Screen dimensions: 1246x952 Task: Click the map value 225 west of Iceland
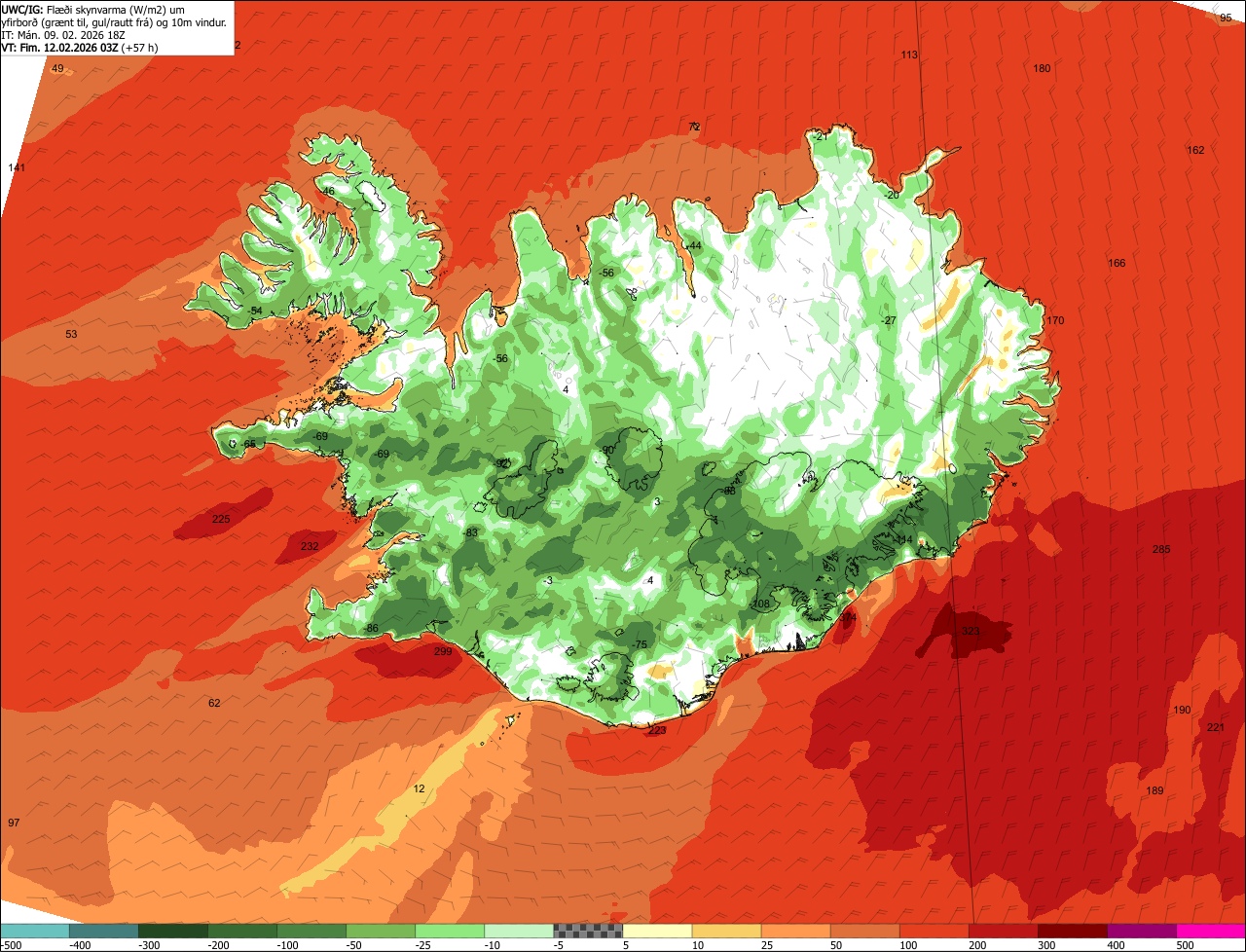221,519
